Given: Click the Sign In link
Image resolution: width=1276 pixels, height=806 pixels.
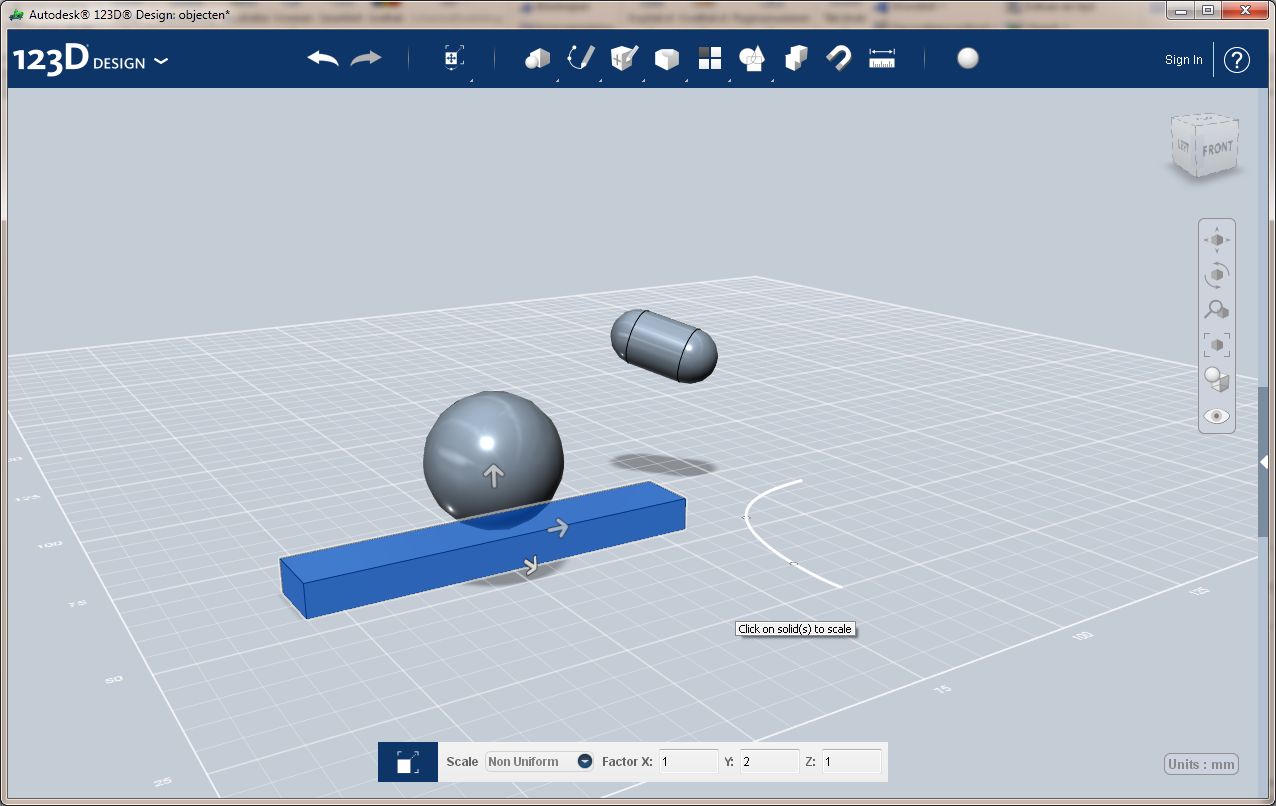Looking at the screenshot, I should tap(1184, 60).
